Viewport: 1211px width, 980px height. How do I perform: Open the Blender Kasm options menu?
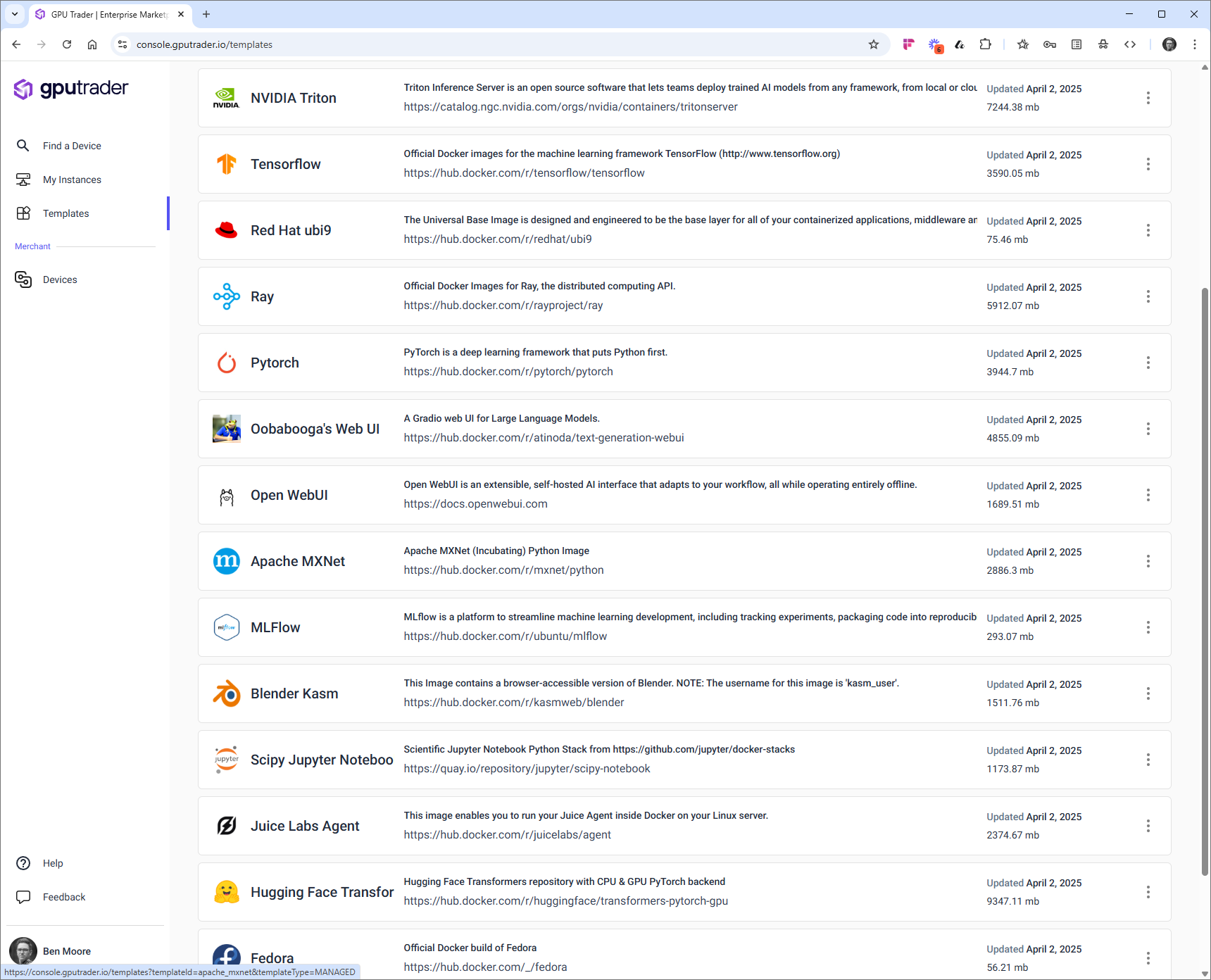pyautogui.click(x=1148, y=693)
